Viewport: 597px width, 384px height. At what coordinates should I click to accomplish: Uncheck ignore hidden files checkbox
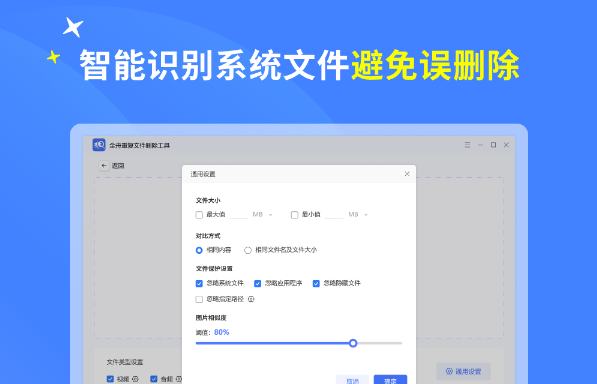[316, 284]
